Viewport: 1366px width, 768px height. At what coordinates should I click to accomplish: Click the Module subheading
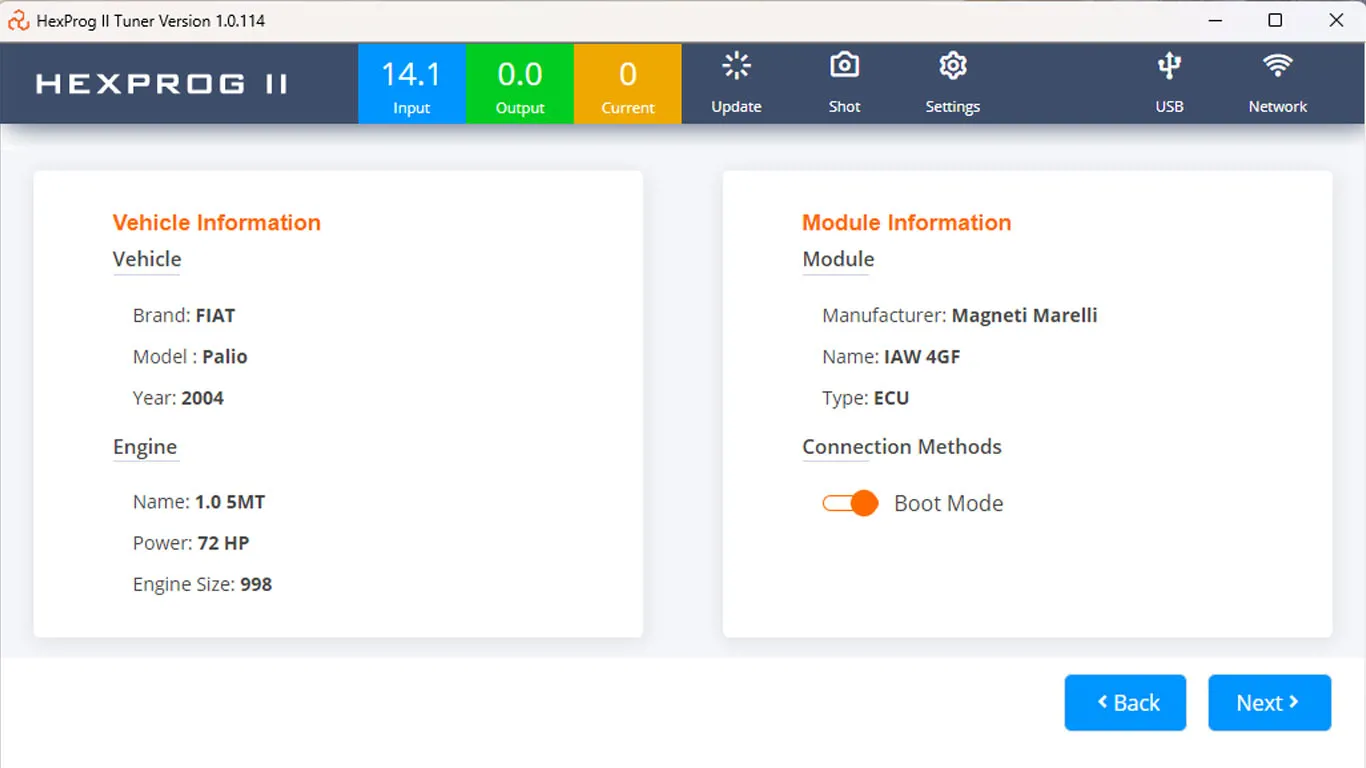(838, 259)
